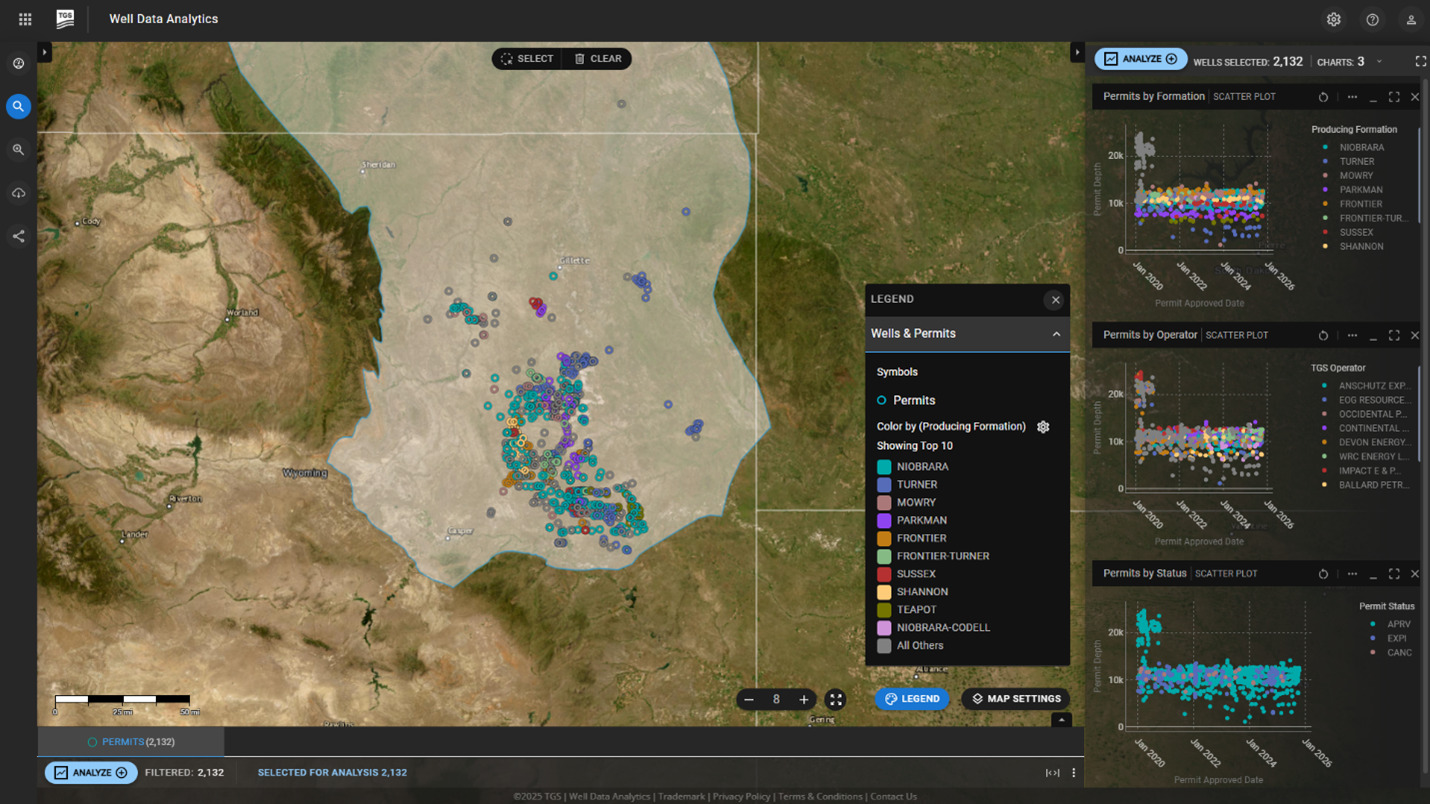
Task: Open the app launcher grid icon
Action: click(25, 19)
